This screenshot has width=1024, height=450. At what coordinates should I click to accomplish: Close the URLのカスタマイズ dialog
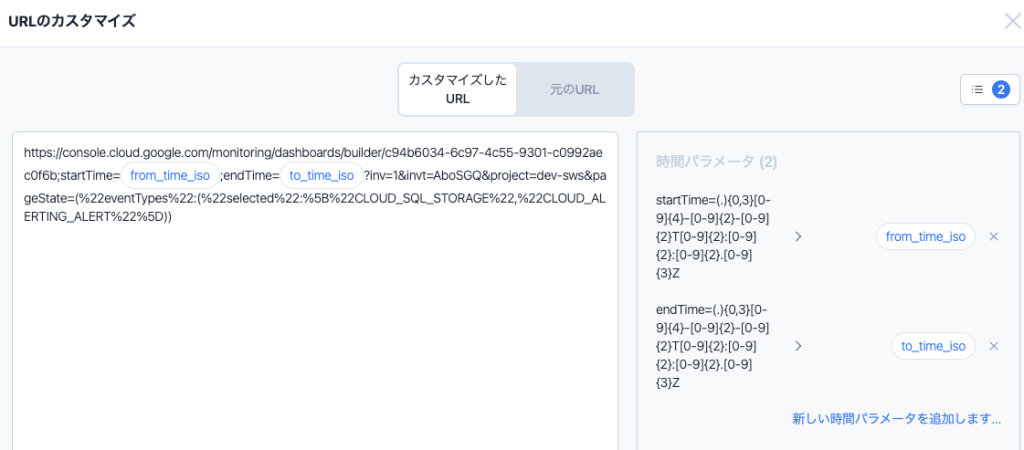[1012, 21]
